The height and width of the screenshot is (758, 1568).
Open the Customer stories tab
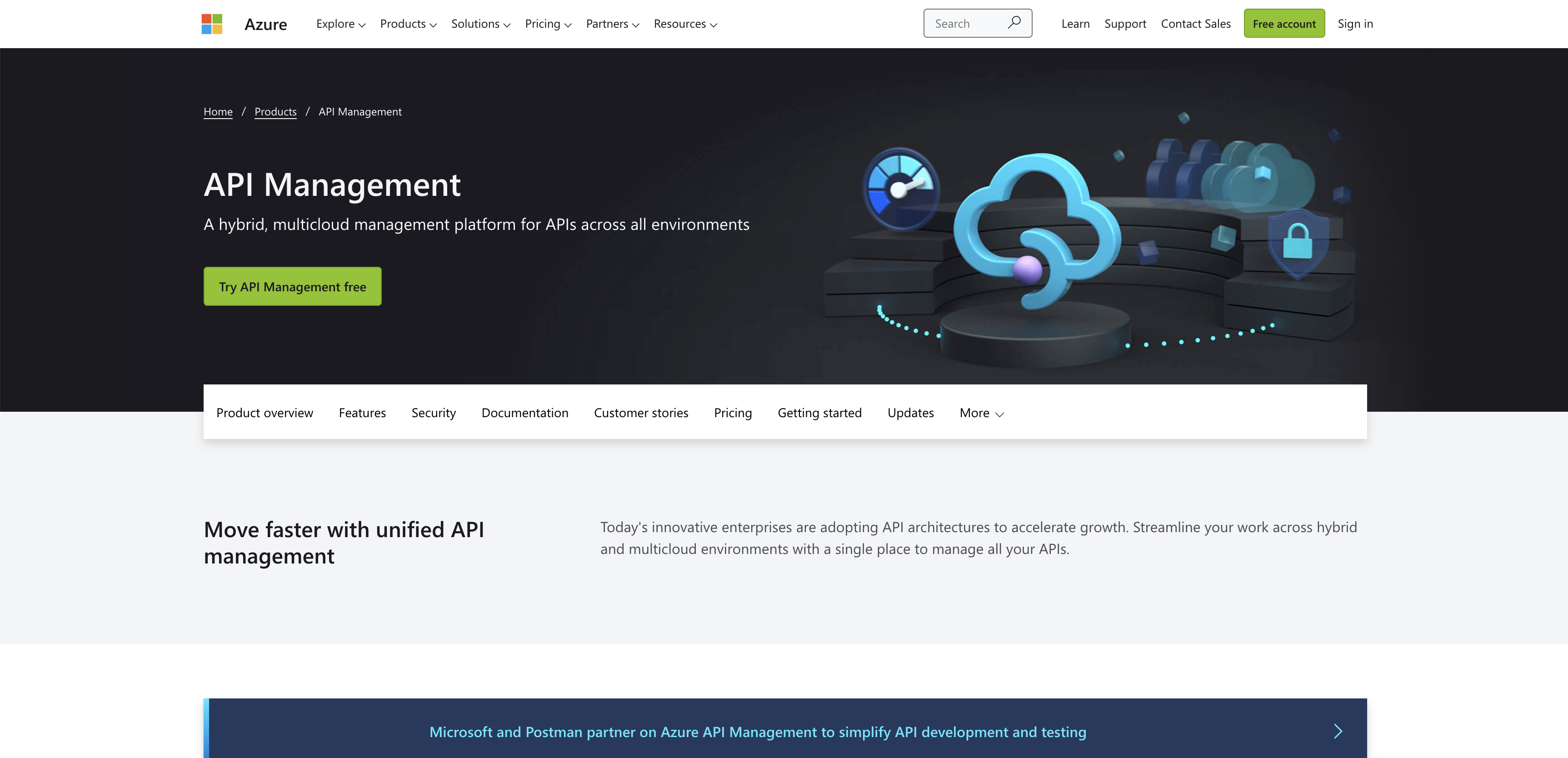[x=641, y=413]
